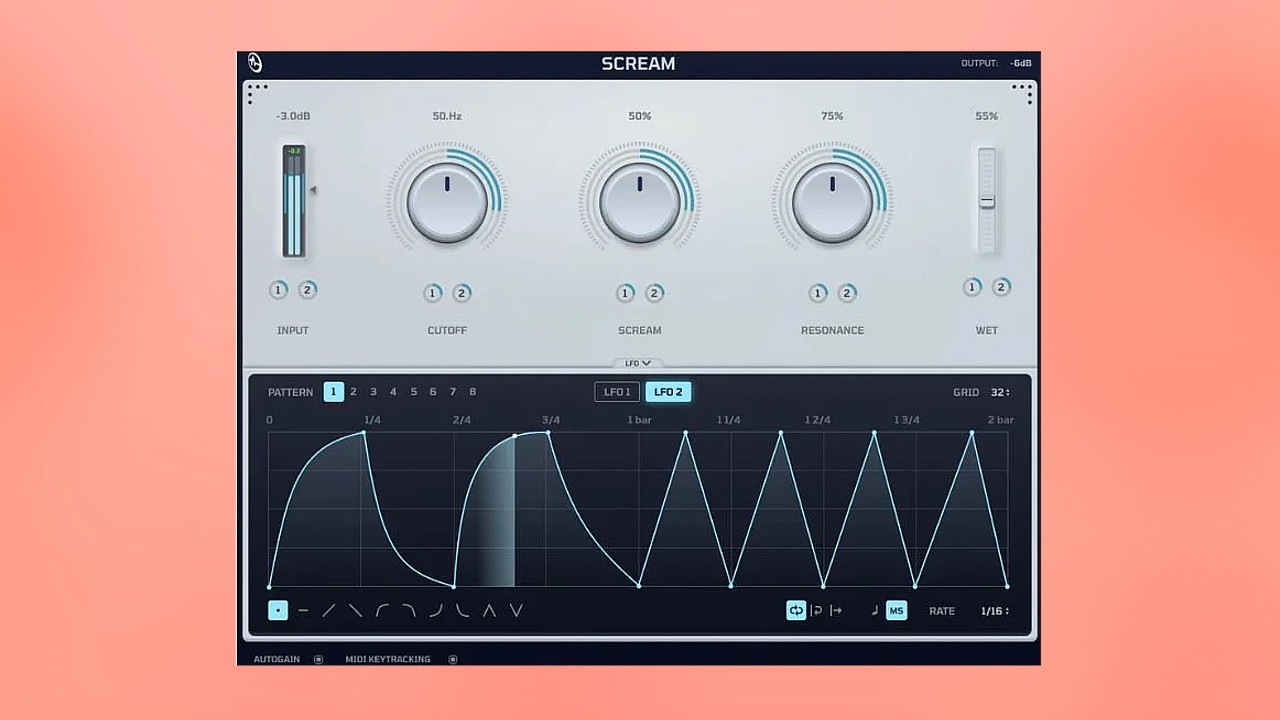Select the falling concave curve shape tool

[462, 610]
